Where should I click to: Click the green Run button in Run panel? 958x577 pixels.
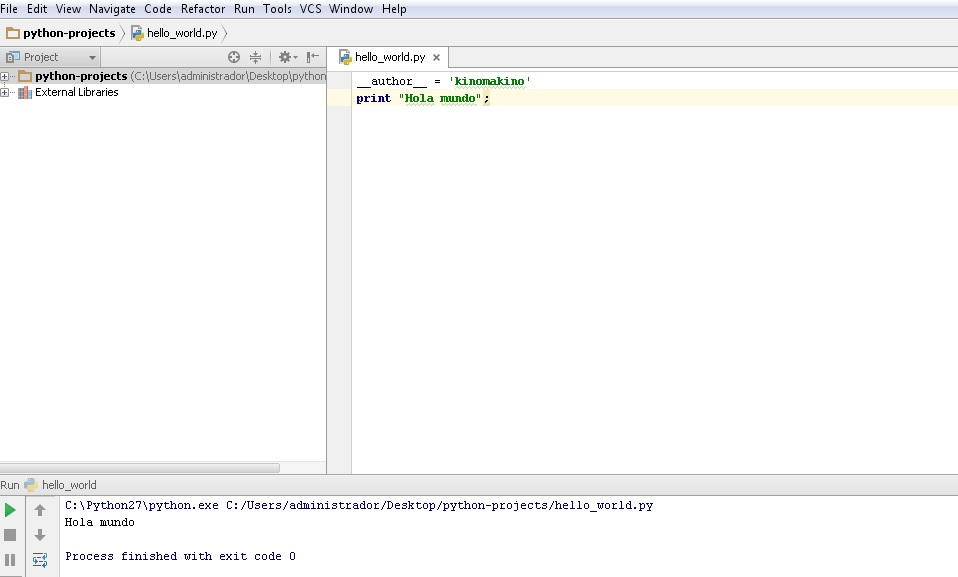(10, 510)
